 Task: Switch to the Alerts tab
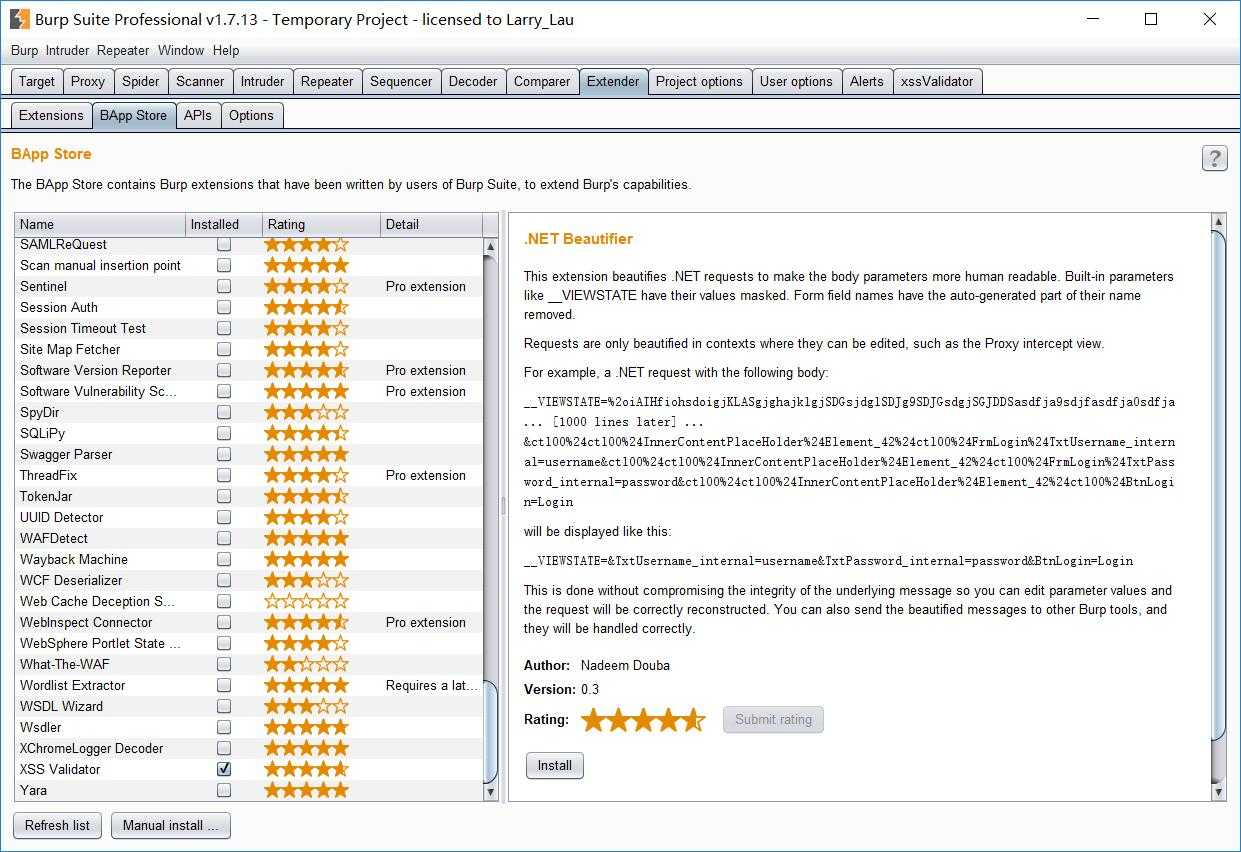pyautogui.click(x=867, y=81)
